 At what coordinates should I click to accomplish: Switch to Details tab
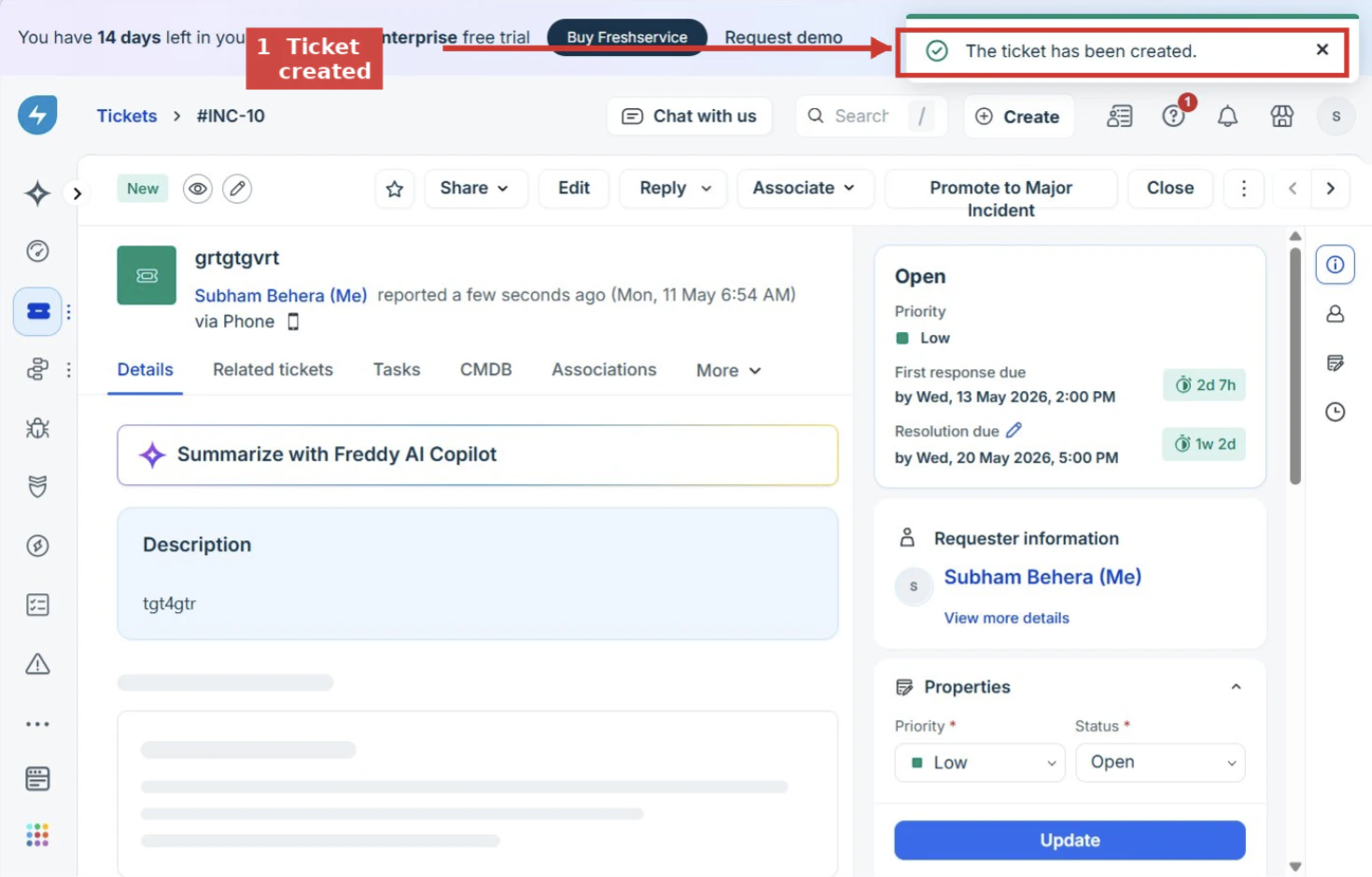click(145, 369)
